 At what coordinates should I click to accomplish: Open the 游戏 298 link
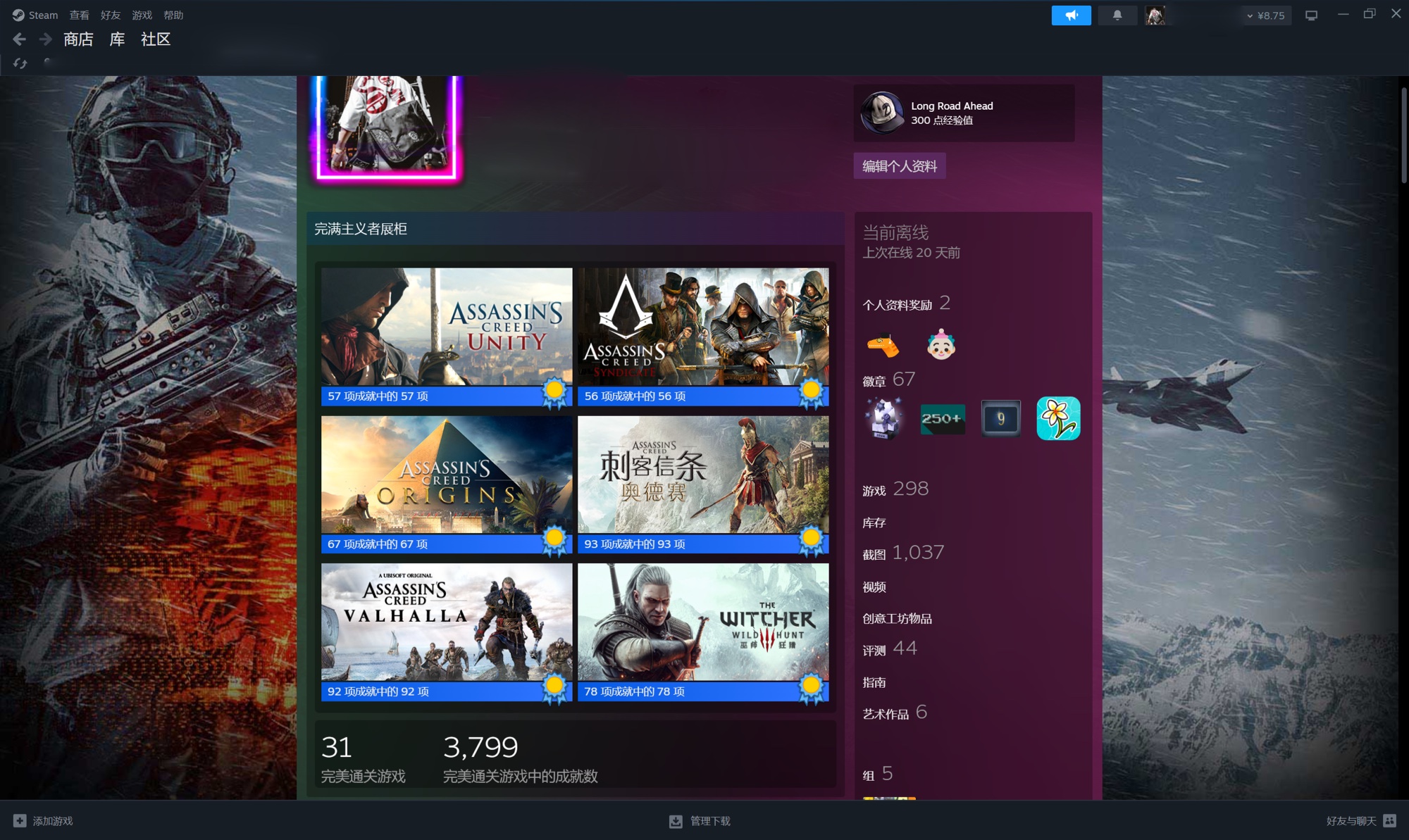tap(895, 489)
